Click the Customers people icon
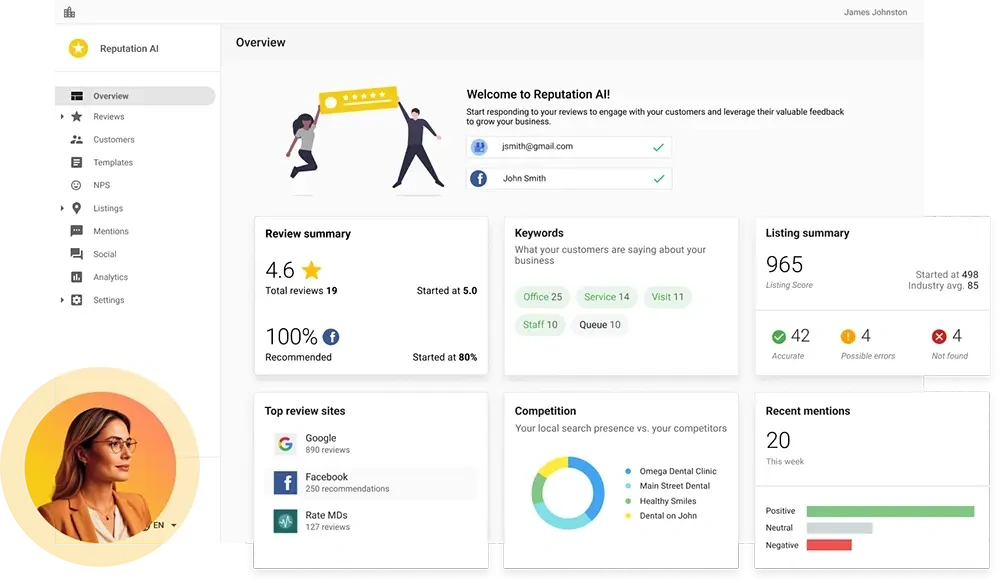The height and width of the screenshot is (583, 1000). pyautogui.click(x=77, y=139)
